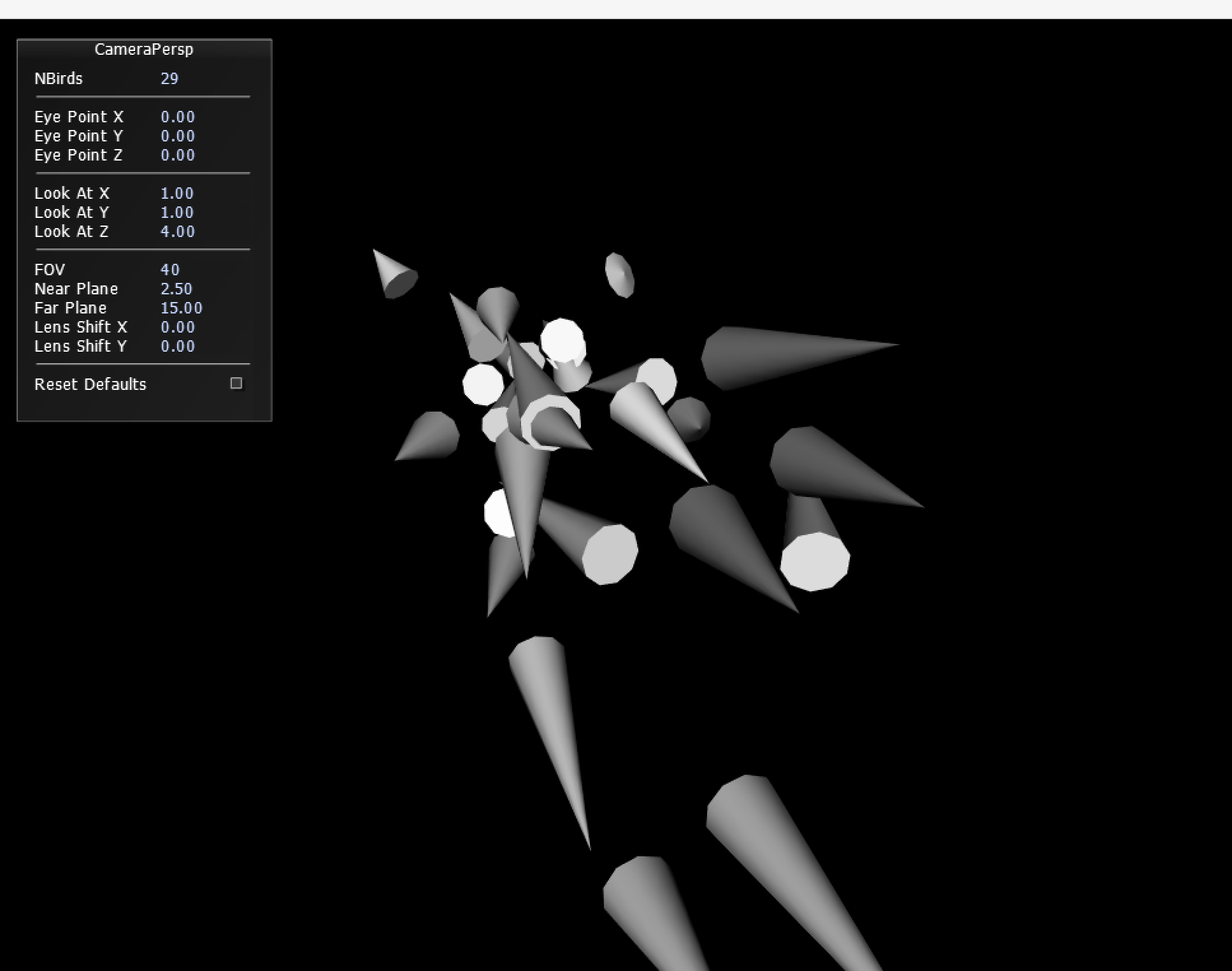Select the Eye Point X value
Viewport: 1232px width, 971px height.
tap(178, 117)
